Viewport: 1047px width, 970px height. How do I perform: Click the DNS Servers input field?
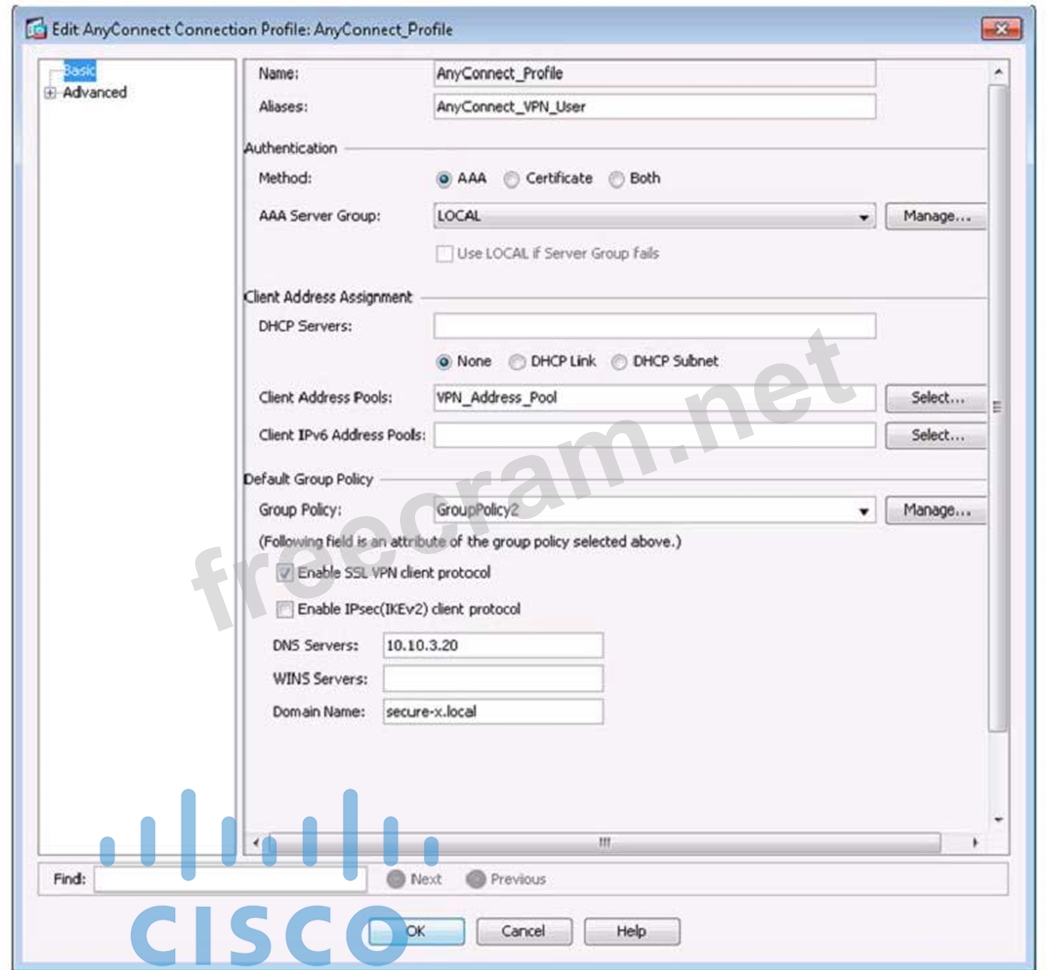pyautogui.click(x=493, y=646)
